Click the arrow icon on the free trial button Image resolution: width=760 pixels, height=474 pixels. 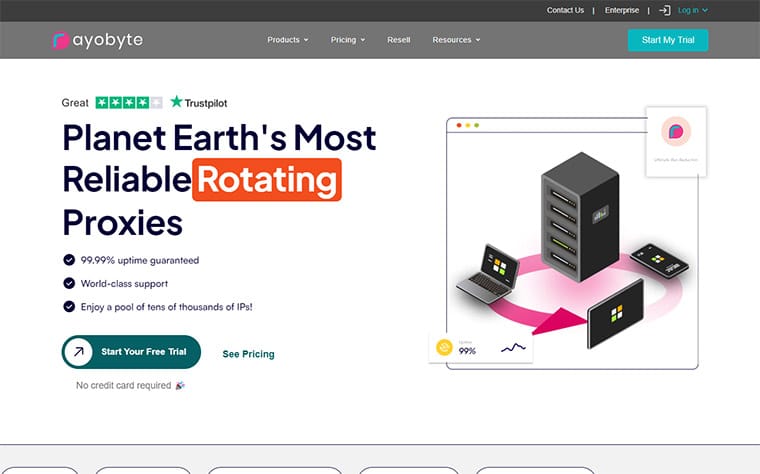coord(79,352)
